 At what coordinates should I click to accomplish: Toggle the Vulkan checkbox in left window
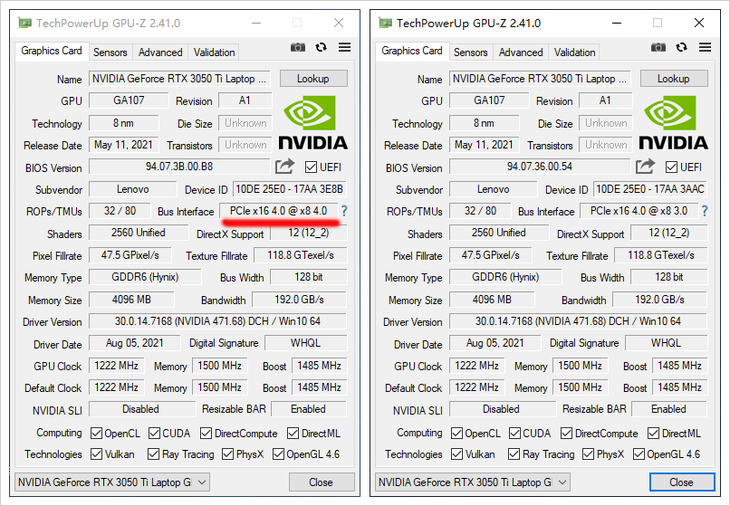[x=97, y=454]
